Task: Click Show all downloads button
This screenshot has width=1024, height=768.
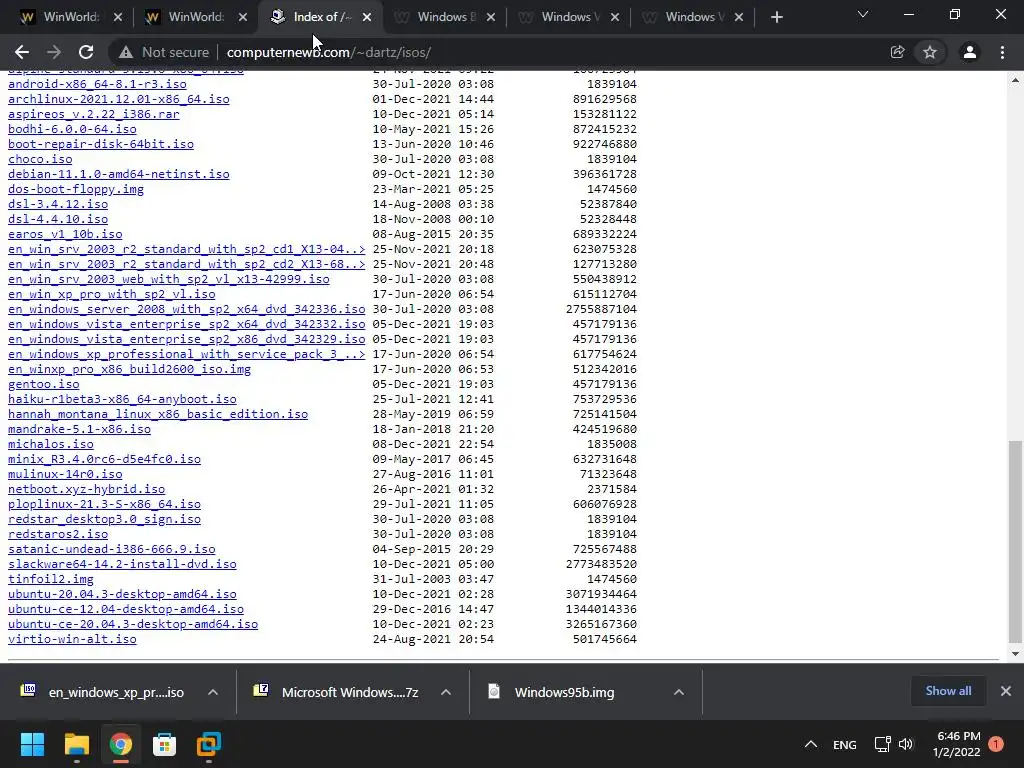Action: [x=948, y=691]
